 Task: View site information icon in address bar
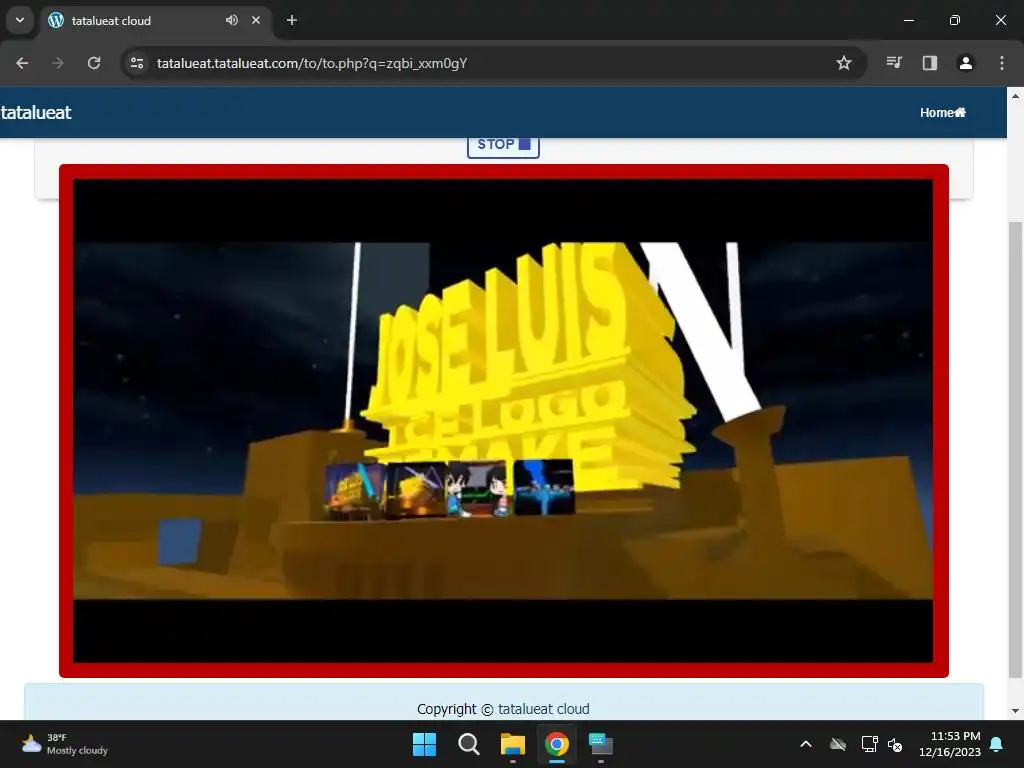(x=137, y=63)
